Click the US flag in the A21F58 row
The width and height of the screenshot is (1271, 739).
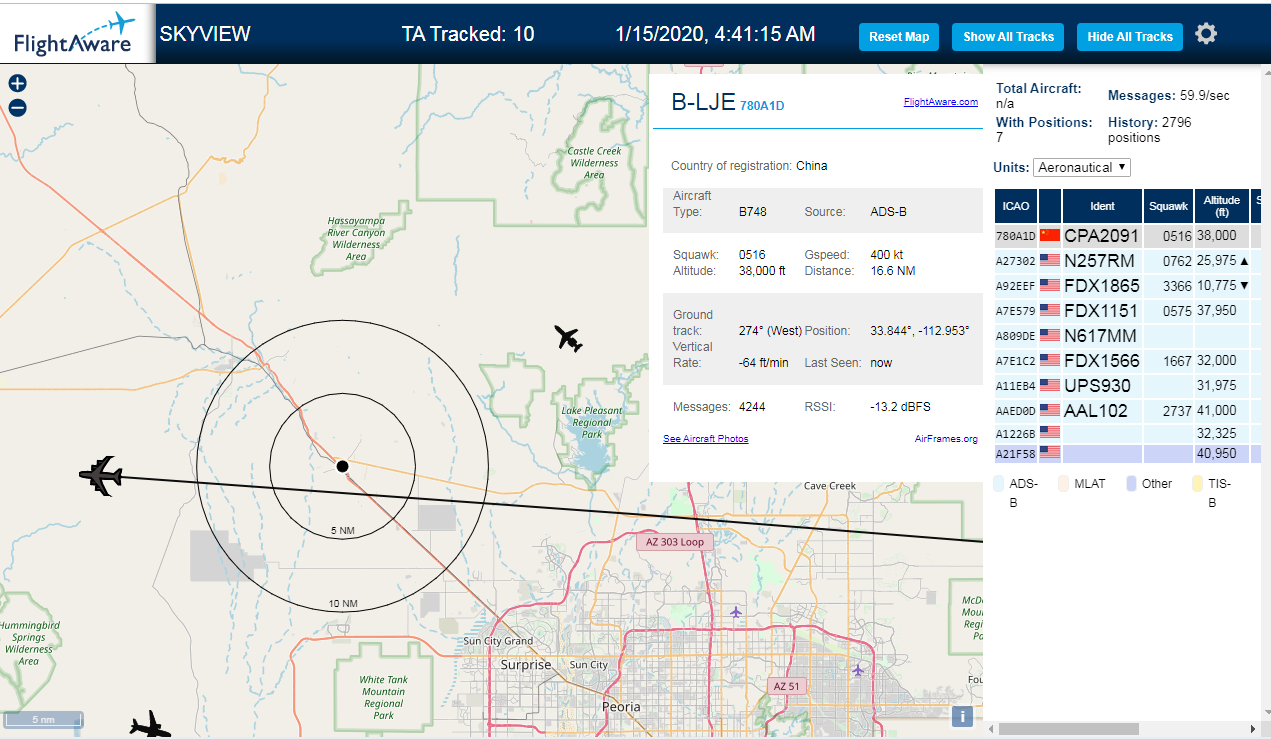1050,453
